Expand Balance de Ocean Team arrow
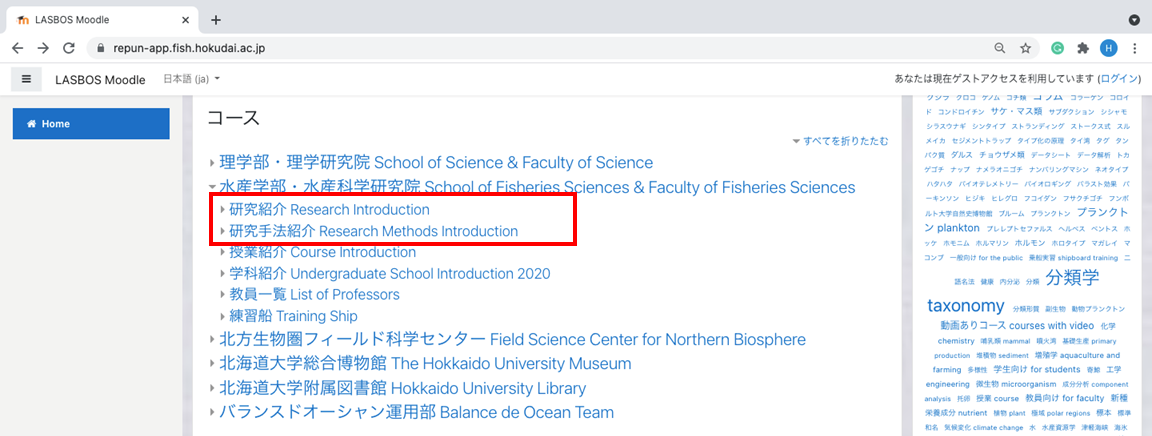This screenshot has height=436, width=1152. pyautogui.click(x=212, y=412)
